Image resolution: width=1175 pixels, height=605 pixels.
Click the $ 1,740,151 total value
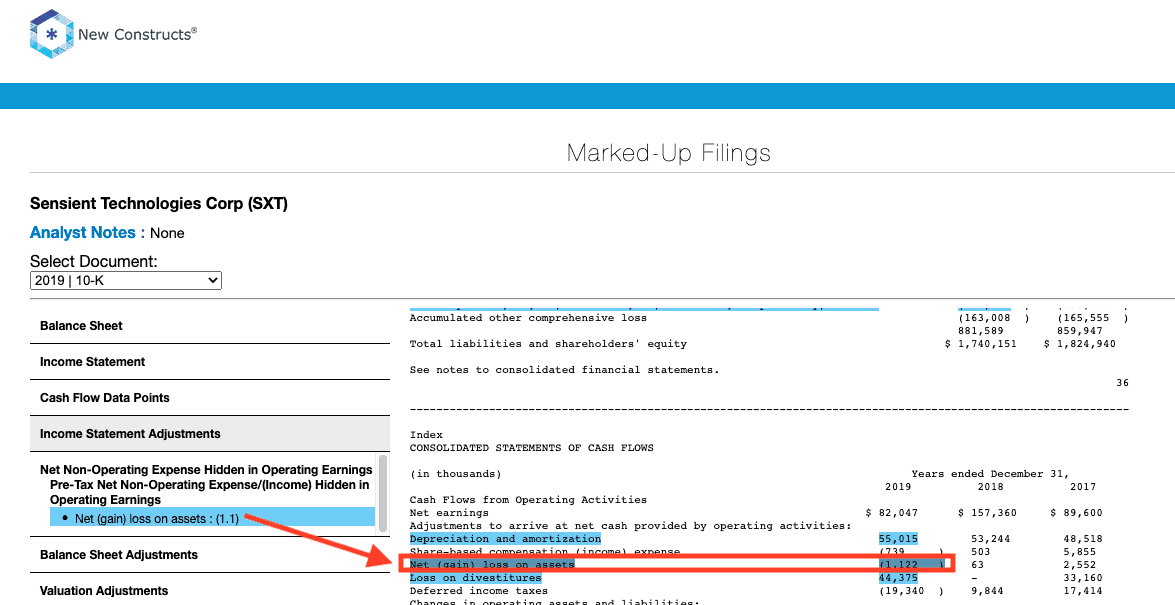tap(980, 344)
